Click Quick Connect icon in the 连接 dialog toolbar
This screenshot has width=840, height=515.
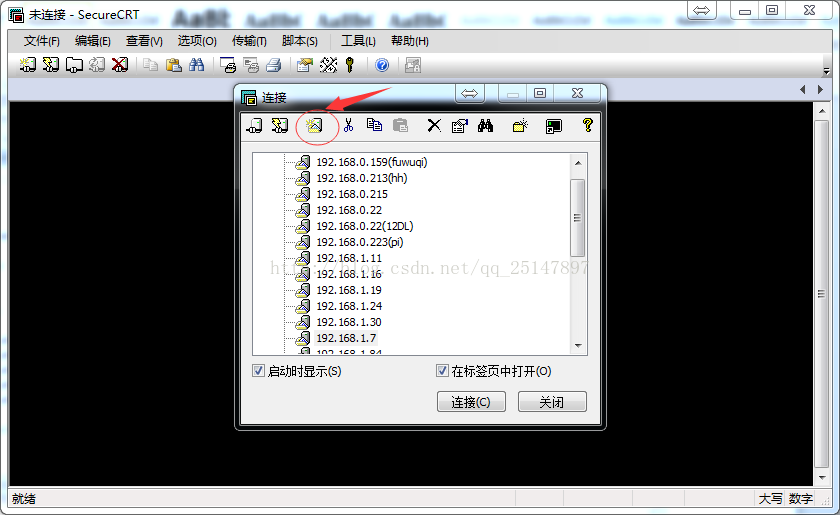(280, 125)
